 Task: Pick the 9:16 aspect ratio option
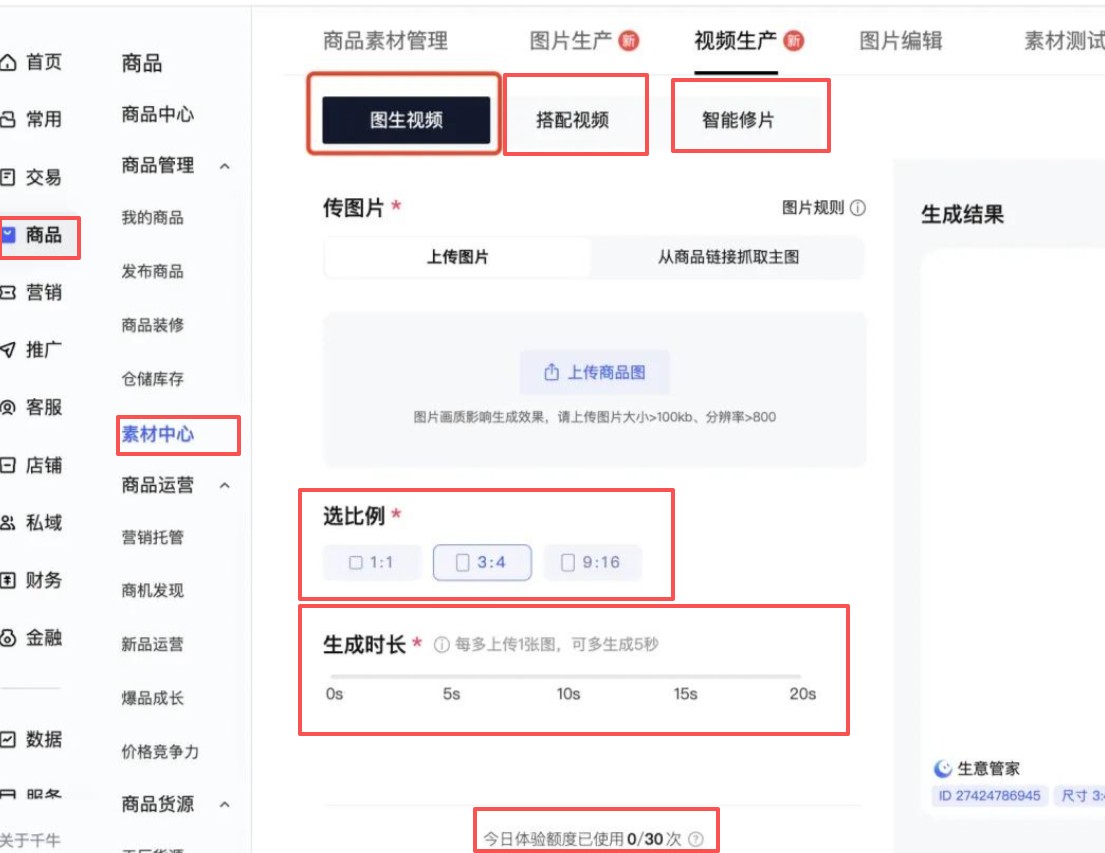coord(591,563)
